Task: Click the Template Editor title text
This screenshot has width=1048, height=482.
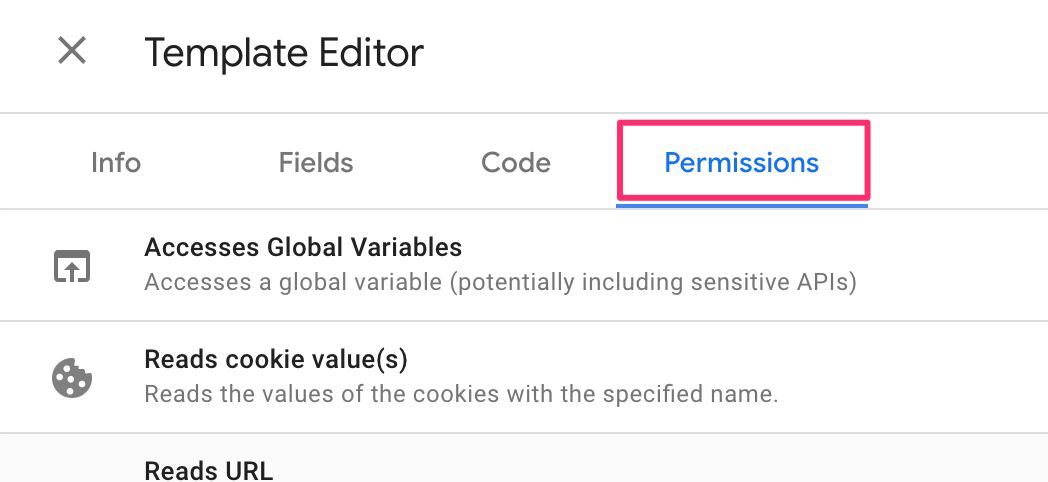Action: coord(284,52)
